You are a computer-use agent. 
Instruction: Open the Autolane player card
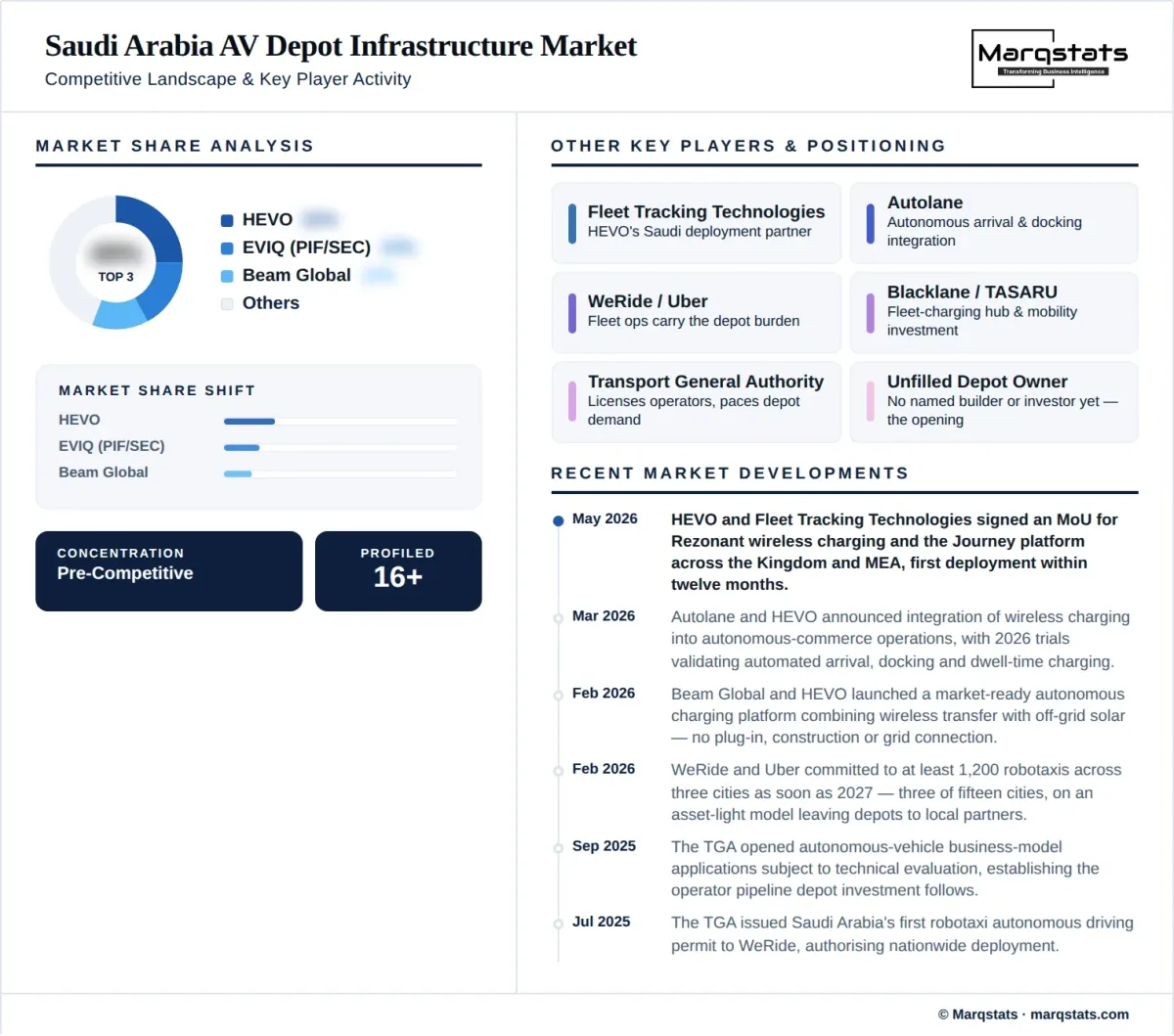tap(994, 223)
